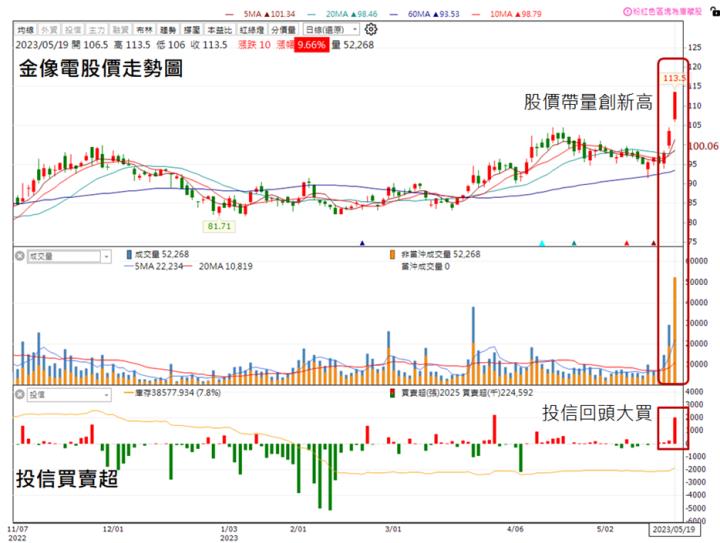Click the red 9.66% change percentage badge
The width and height of the screenshot is (720, 543).
pos(312,45)
